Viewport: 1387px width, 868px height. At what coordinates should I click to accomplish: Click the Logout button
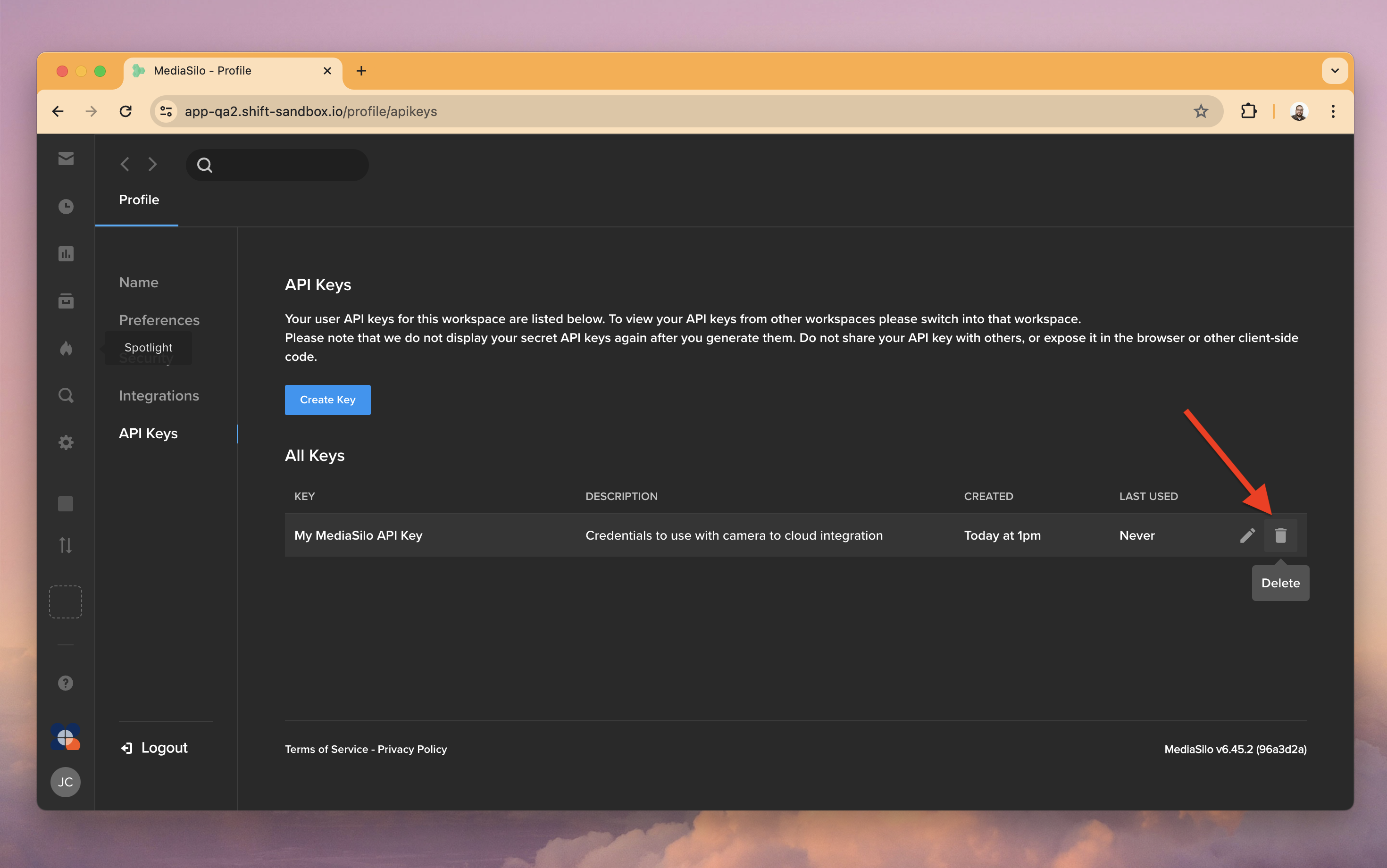coord(153,747)
